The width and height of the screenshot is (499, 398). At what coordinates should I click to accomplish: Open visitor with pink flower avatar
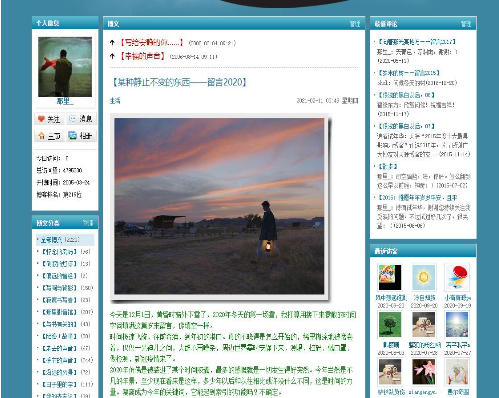coord(423,372)
